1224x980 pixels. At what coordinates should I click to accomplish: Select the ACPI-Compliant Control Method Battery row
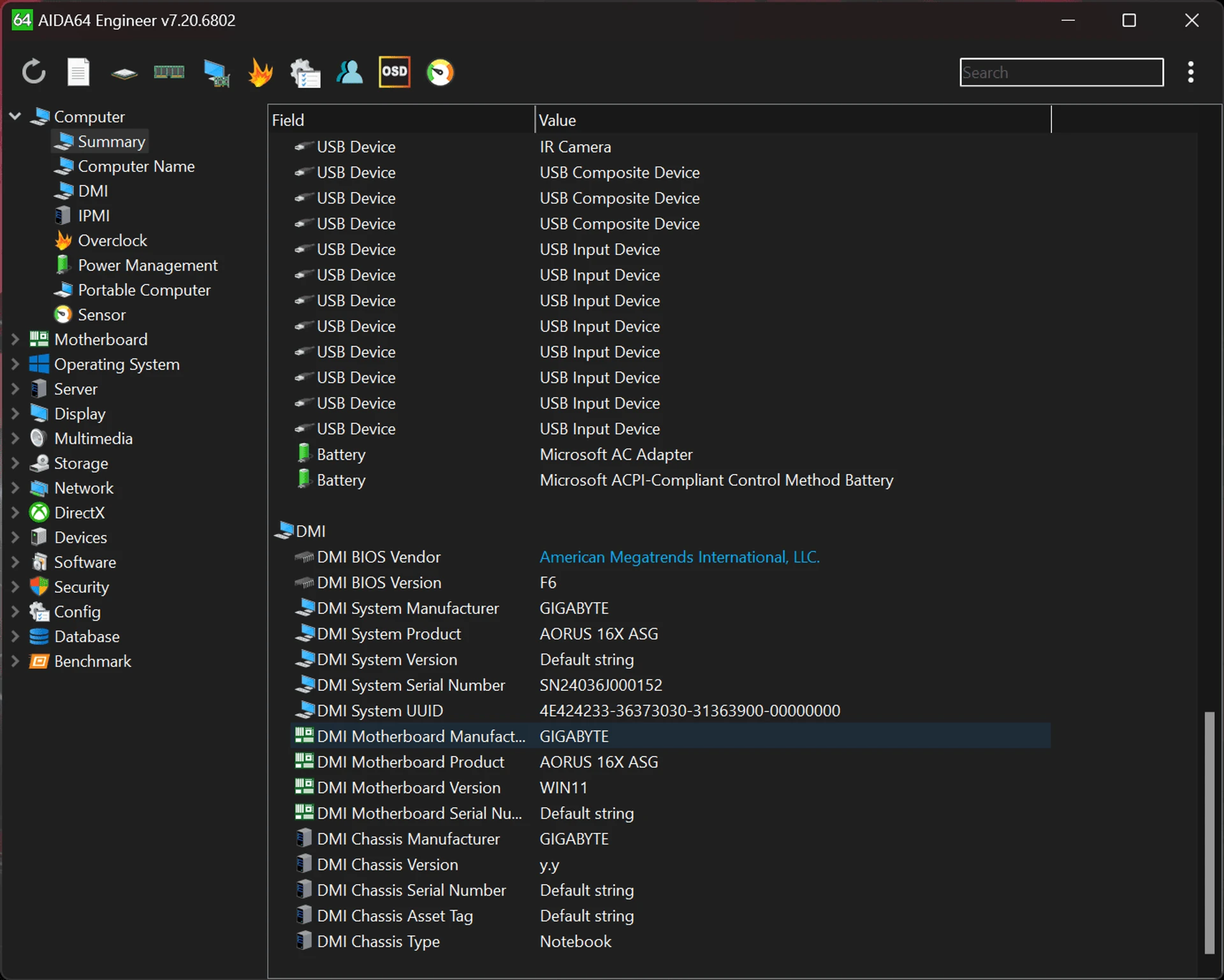coord(671,480)
